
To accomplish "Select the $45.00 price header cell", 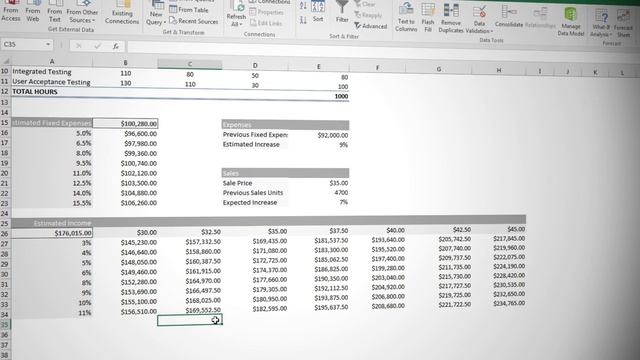I will (498, 229).
